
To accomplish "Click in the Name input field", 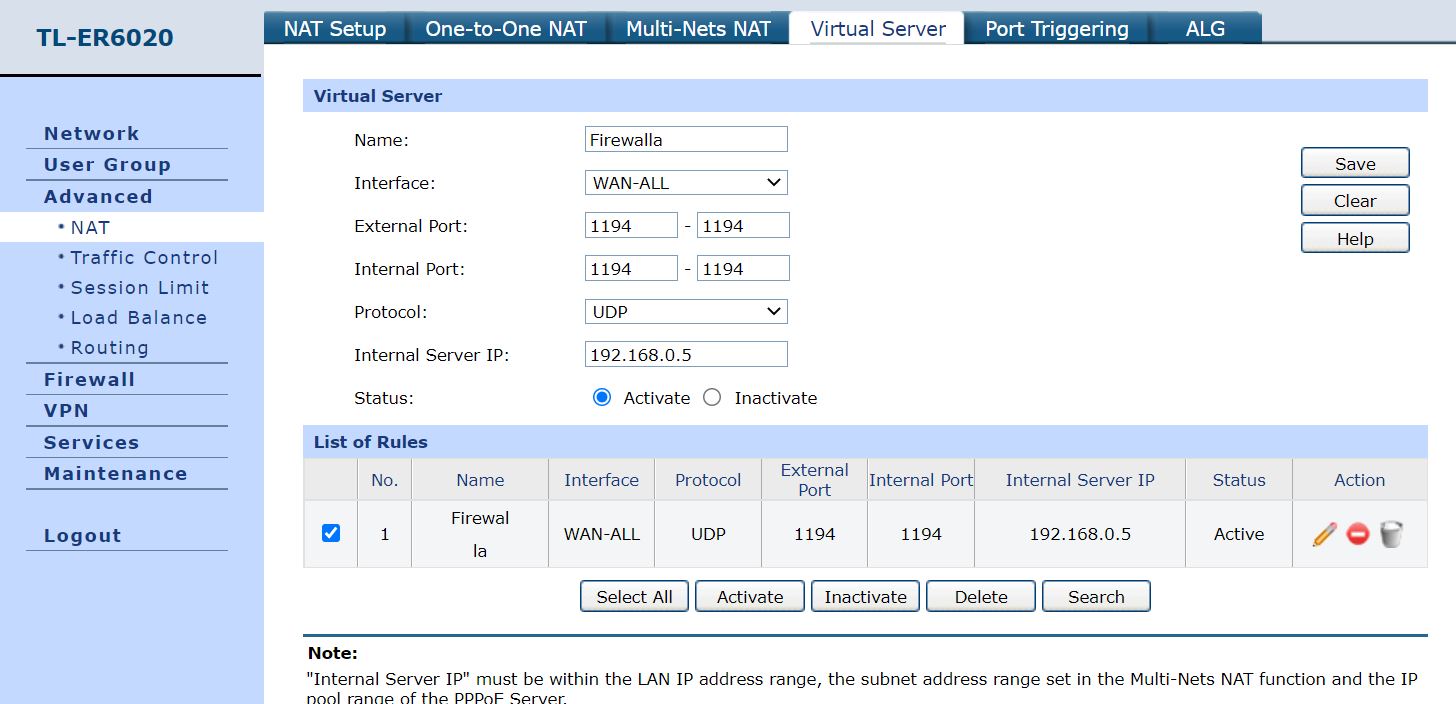I will pyautogui.click(x=686, y=140).
